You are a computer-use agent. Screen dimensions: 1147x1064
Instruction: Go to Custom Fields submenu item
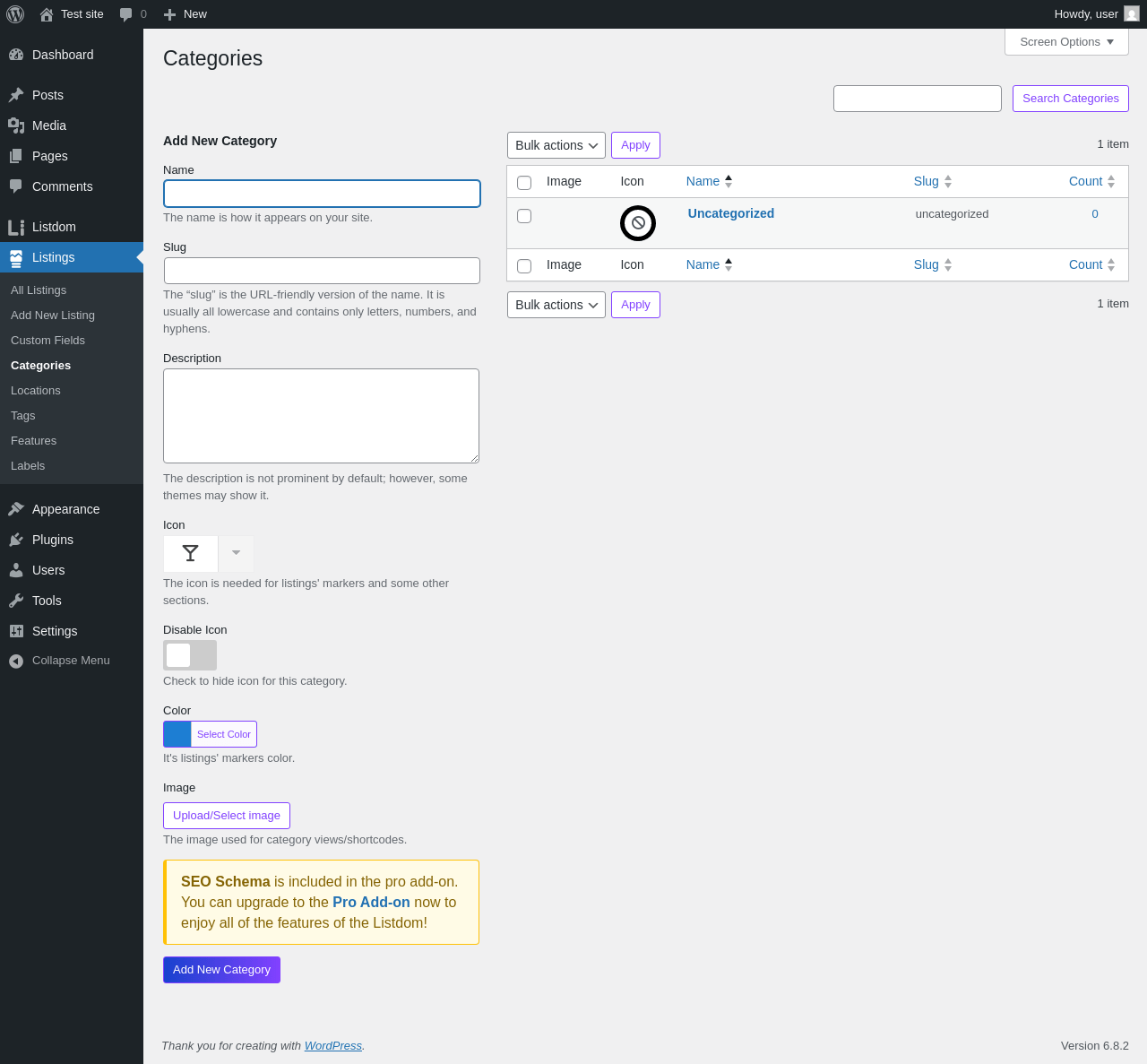47,341
